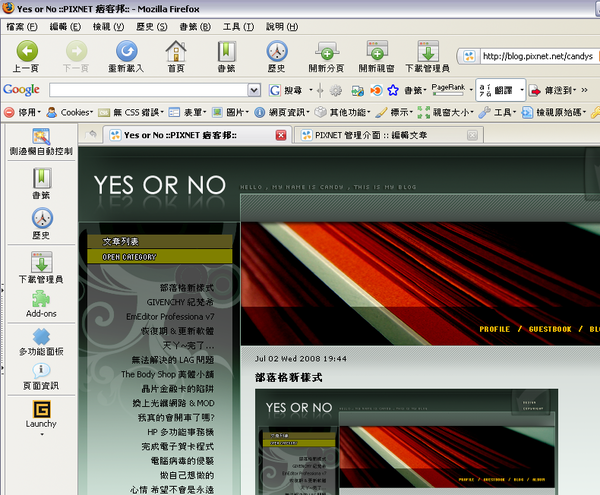600x495 pixels.
Task: Click the site favicon beside the address
Action: [x=469, y=56]
